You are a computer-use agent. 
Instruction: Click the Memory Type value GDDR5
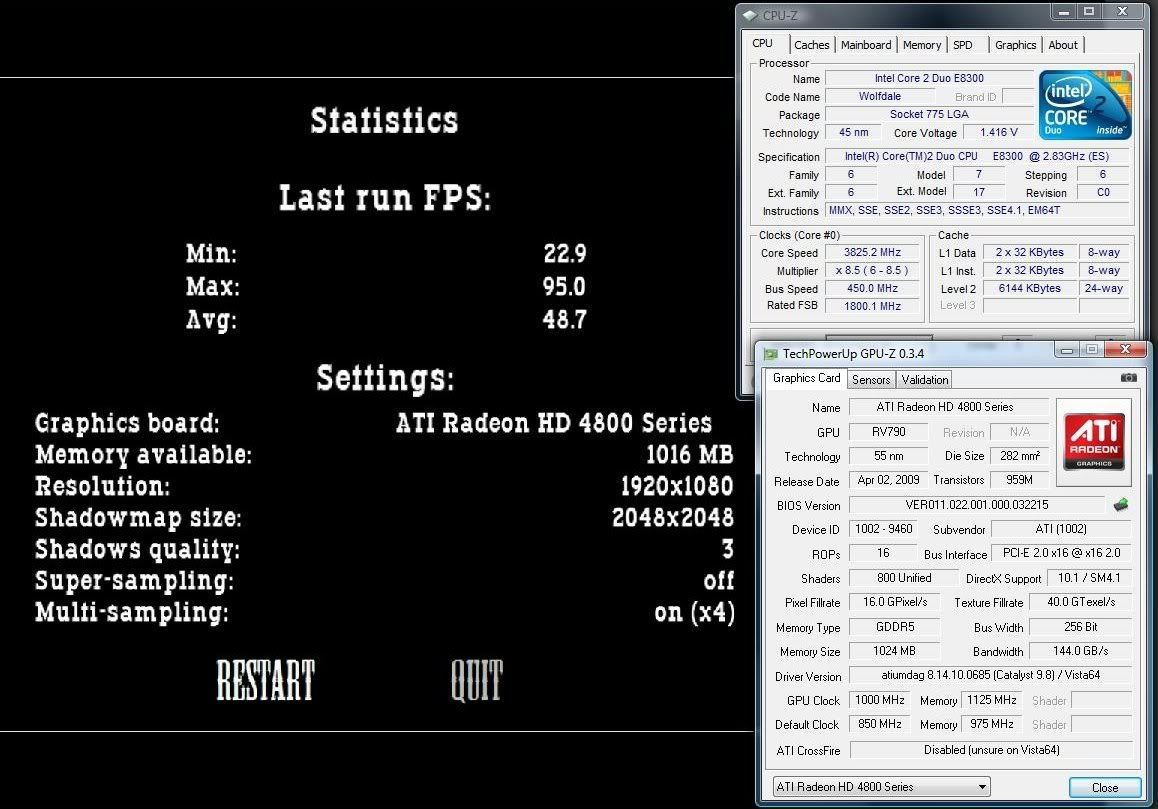(895, 627)
